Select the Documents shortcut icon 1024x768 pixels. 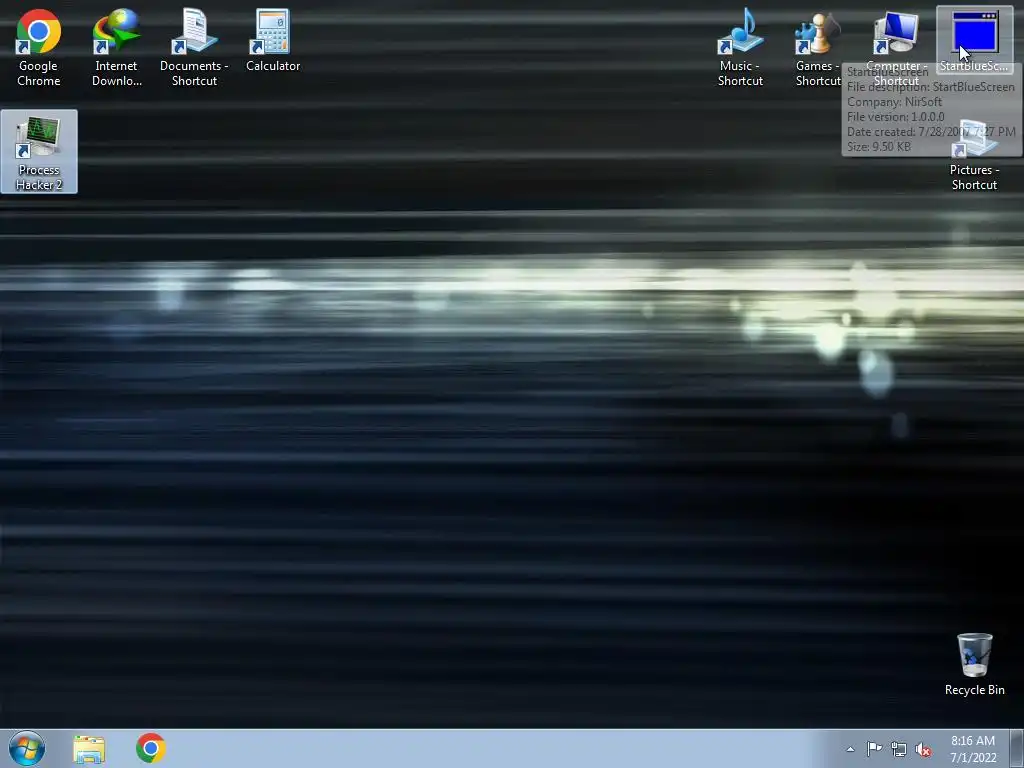(x=194, y=48)
